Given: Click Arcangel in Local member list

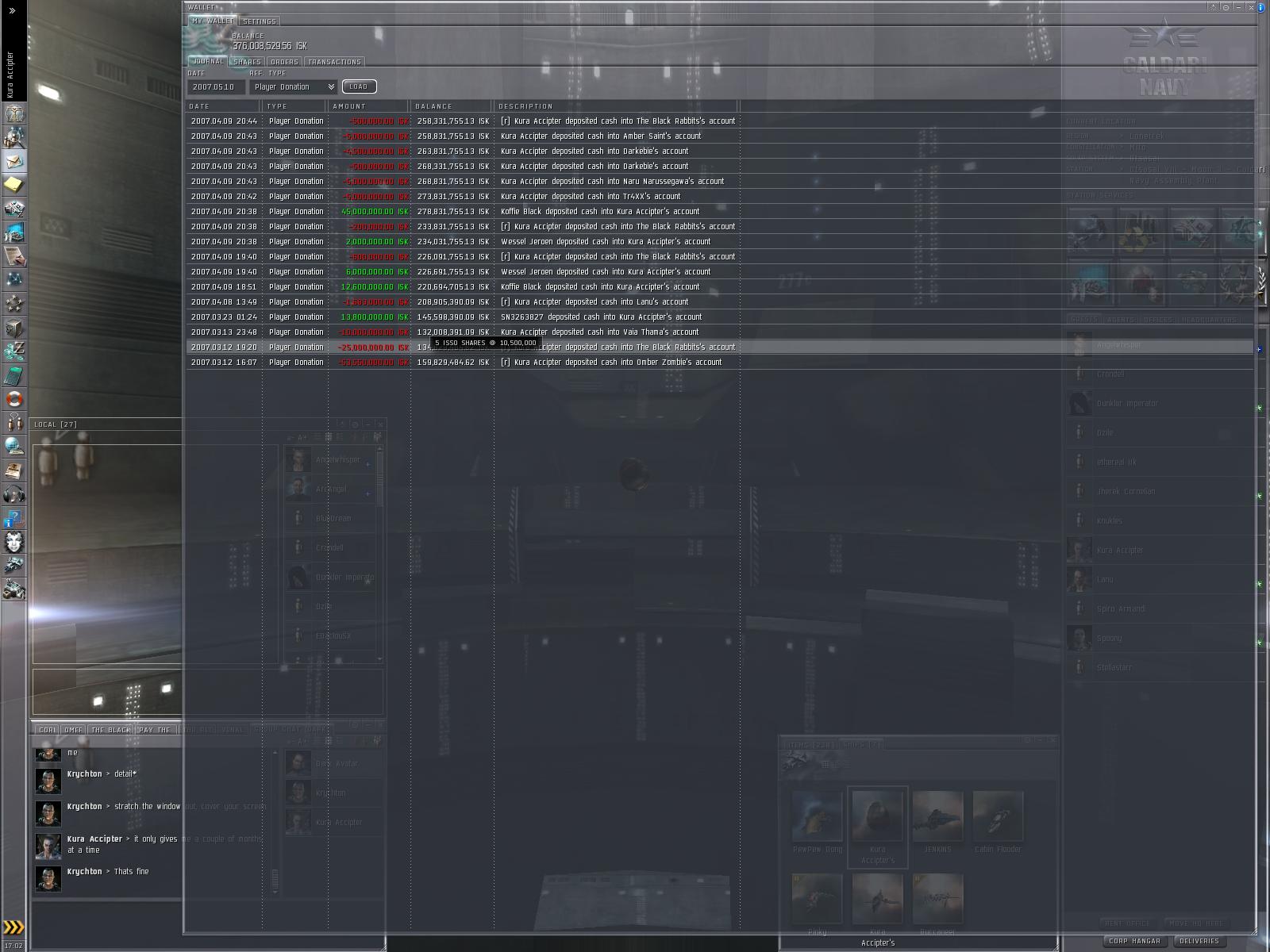Looking at the screenshot, I should pyautogui.click(x=330, y=489).
